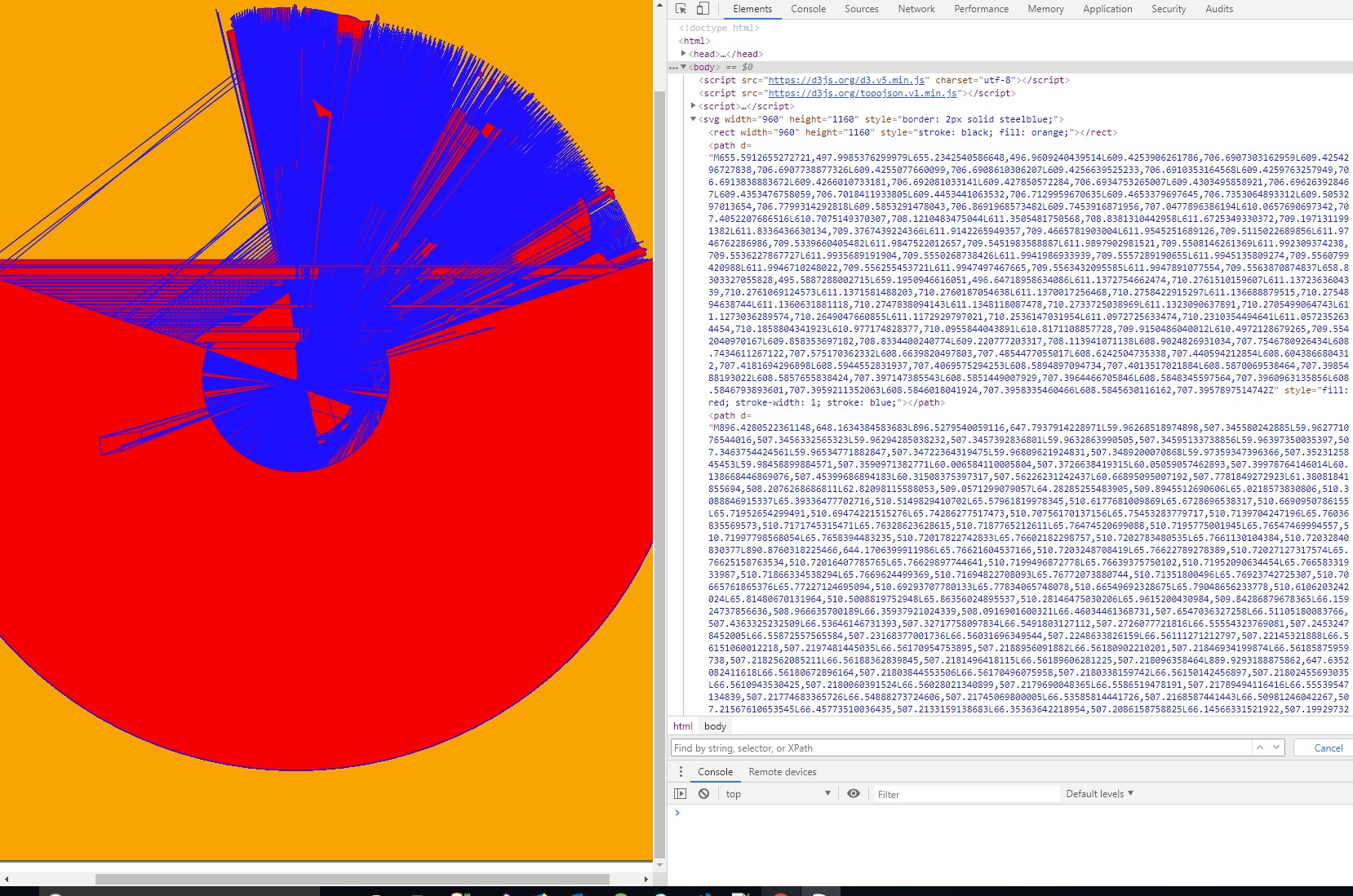Select the second path element starting M896
This screenshot has height=896, width=1353.
click(x=1028, y=563)
